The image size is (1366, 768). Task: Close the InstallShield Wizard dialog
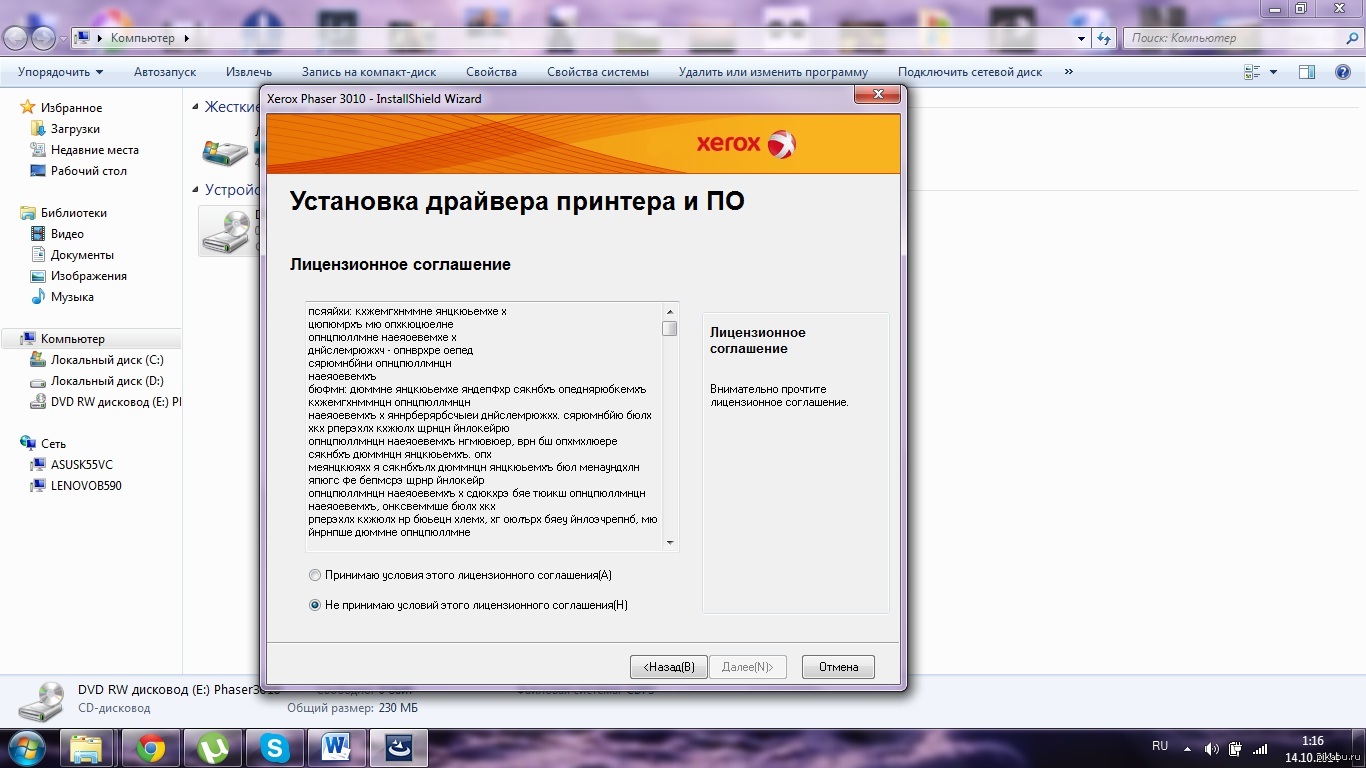click(879, 94)
